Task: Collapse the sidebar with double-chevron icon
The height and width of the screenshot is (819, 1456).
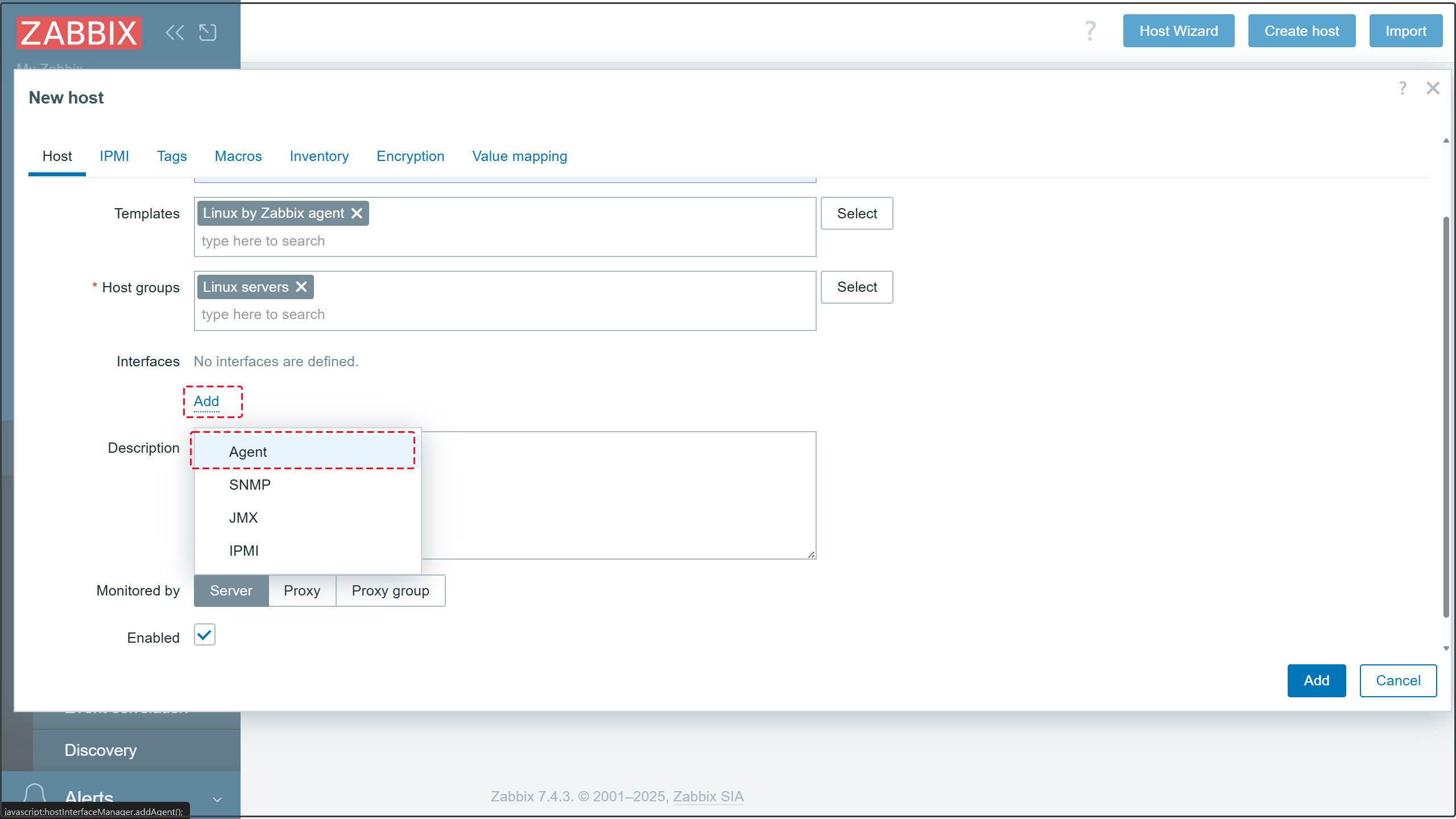Action: click(x=175, y=32)
